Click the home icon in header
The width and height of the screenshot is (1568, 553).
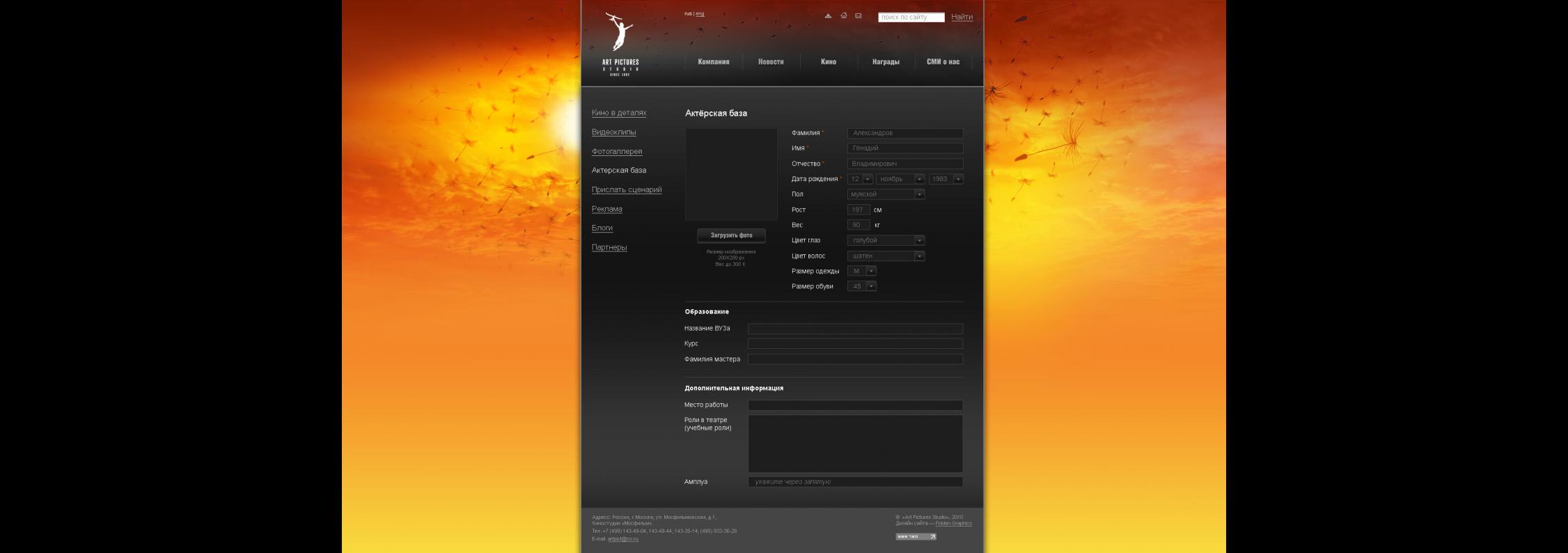(x=843, y=16)
